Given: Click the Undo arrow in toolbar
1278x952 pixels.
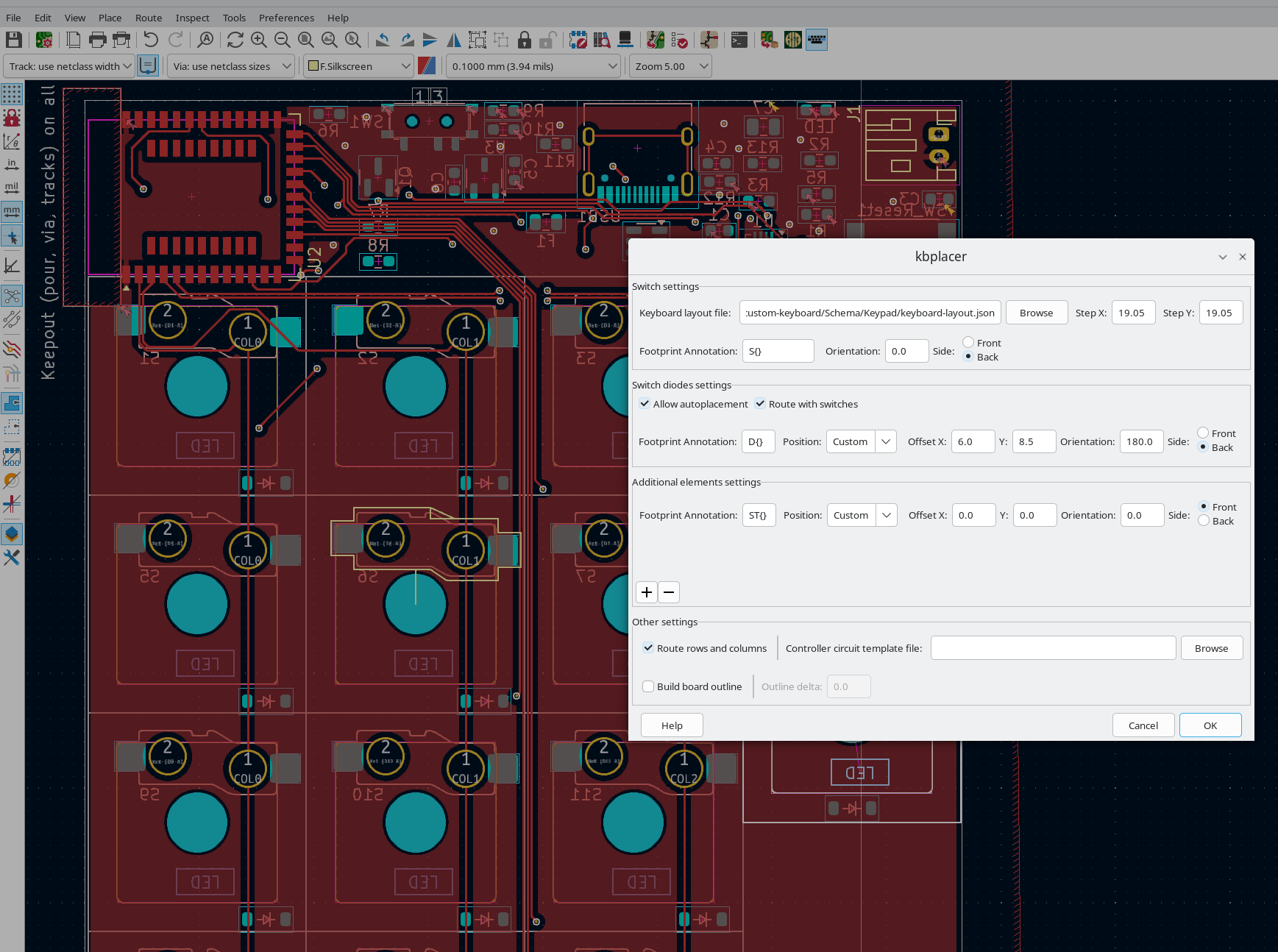Looking at the screenshot, I should [x=151, y=40].
